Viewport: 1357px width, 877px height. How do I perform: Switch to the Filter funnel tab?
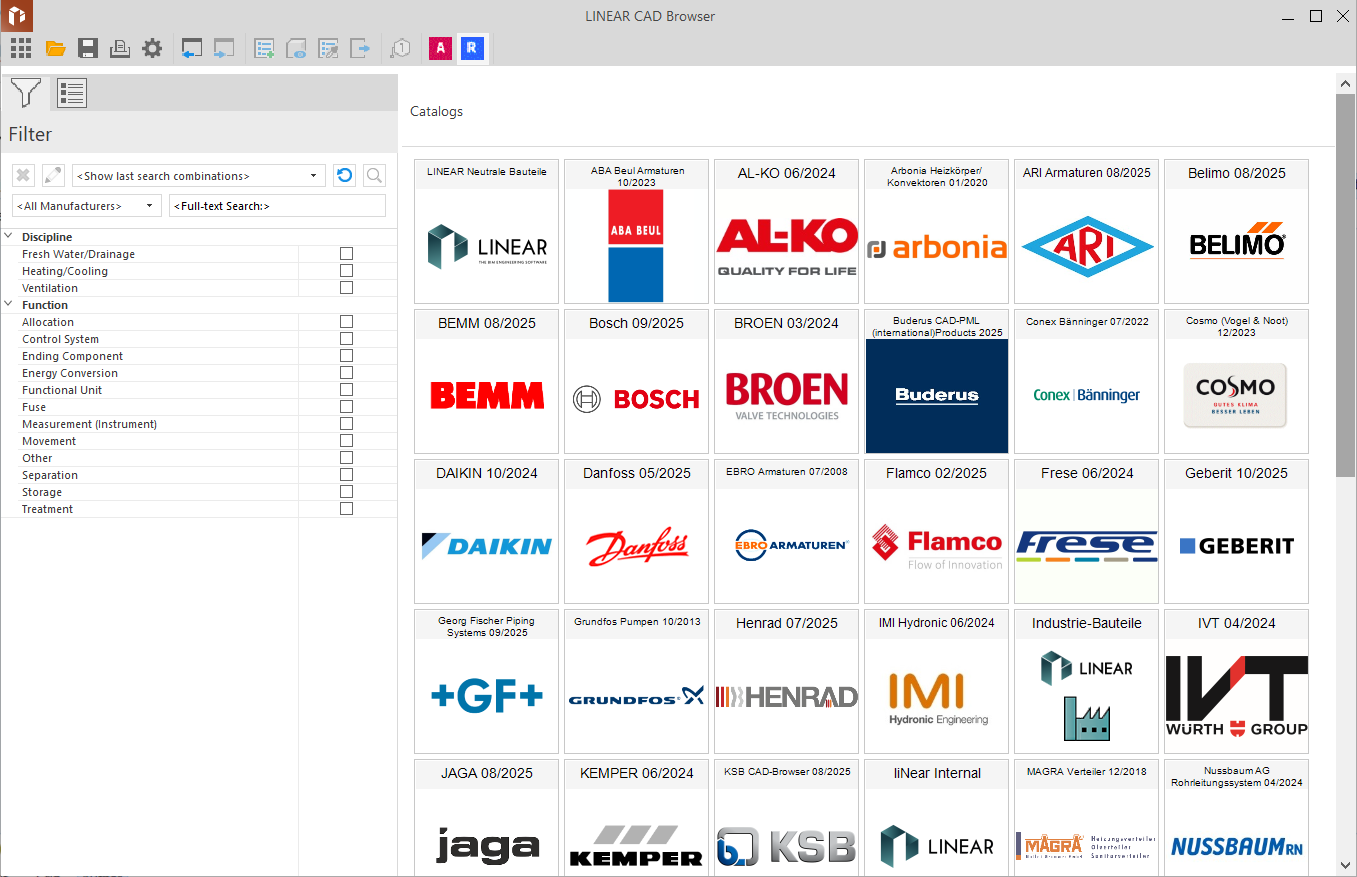coord(26,93)
